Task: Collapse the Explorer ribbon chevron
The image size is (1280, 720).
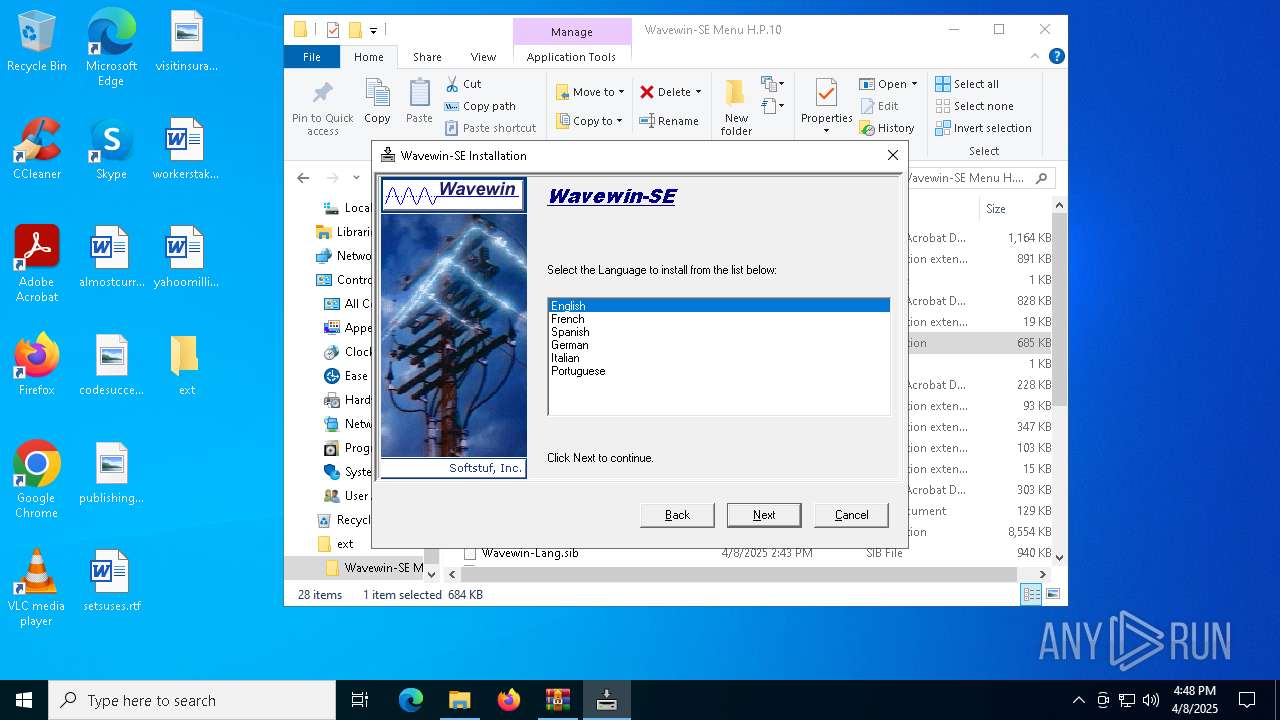Action: coord(1036,57)
